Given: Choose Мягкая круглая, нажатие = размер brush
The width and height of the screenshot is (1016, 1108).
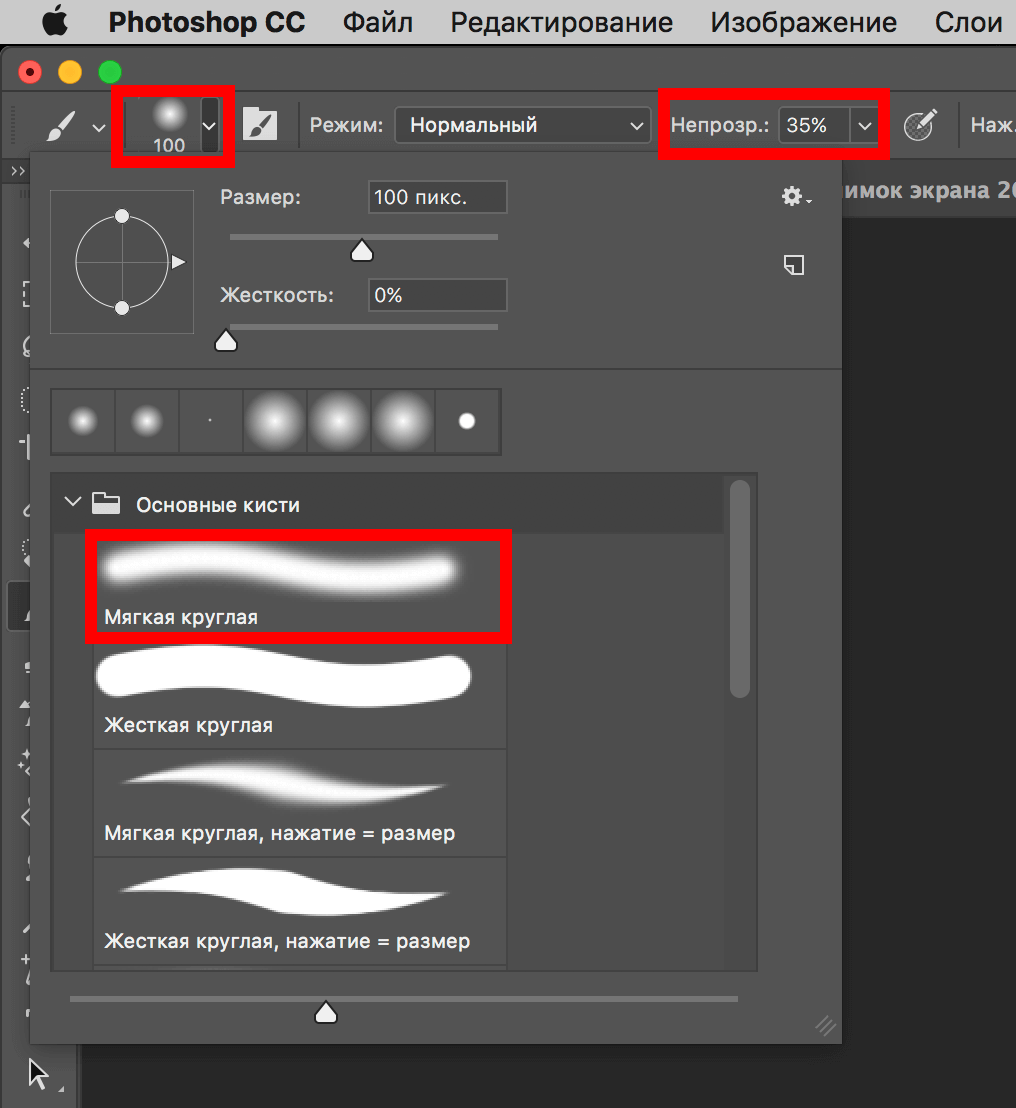Looking at the screenshot, I should [298, 803].
